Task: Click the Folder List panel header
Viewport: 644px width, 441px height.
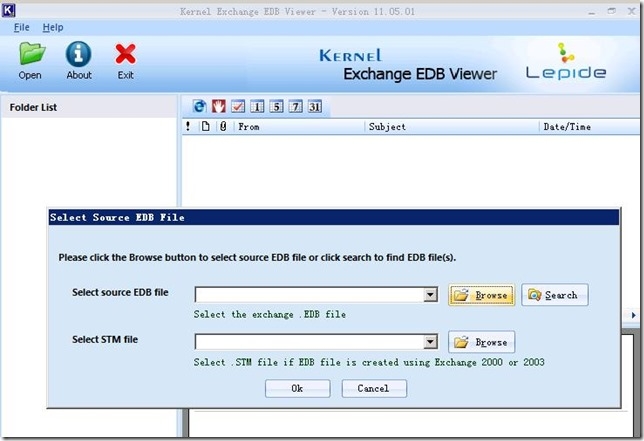Action: click(x=89, y=107)
